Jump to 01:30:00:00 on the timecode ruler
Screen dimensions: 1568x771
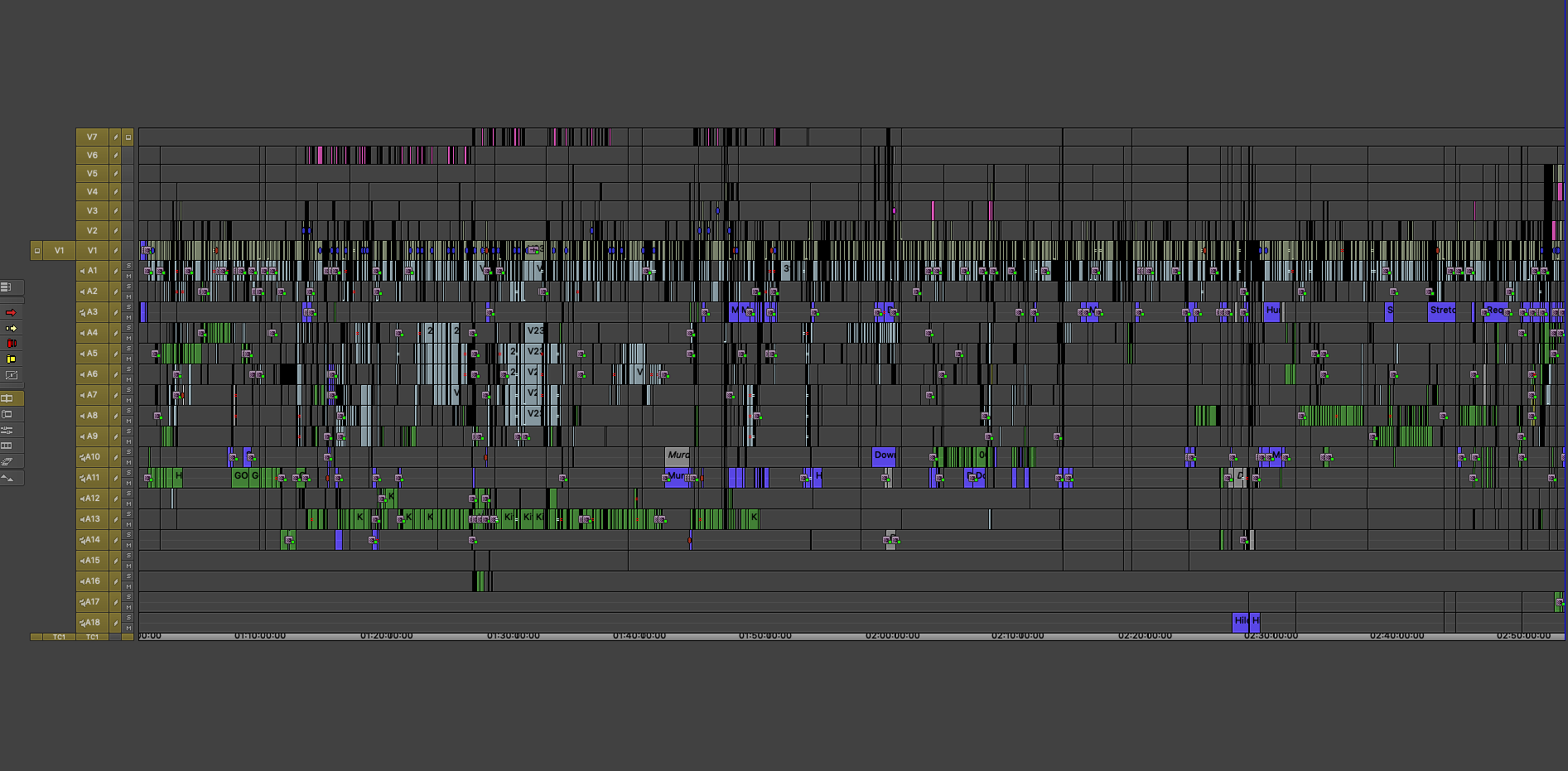(514, 636)
